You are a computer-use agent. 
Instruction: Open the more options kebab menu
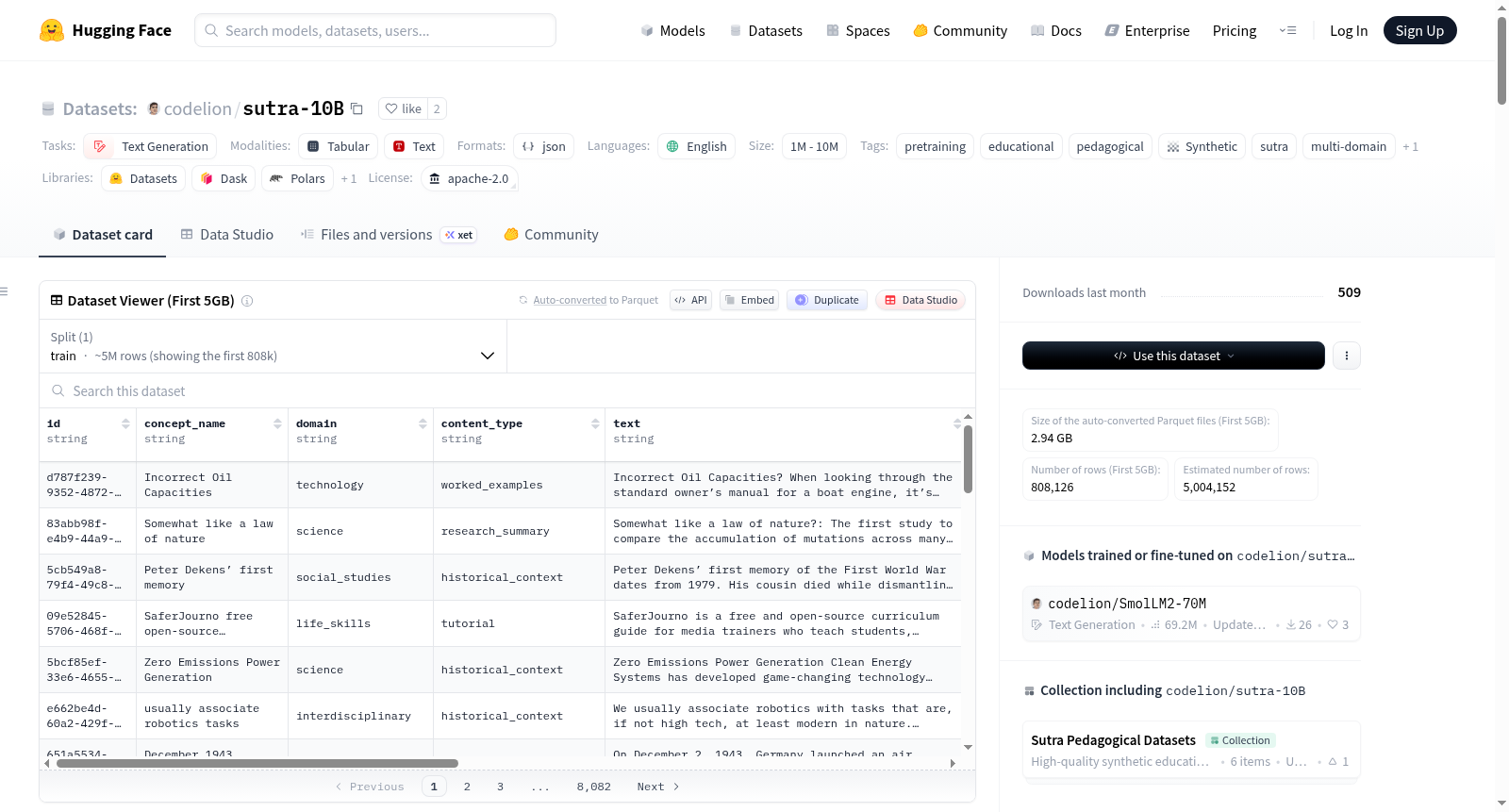pos(1347,356)
